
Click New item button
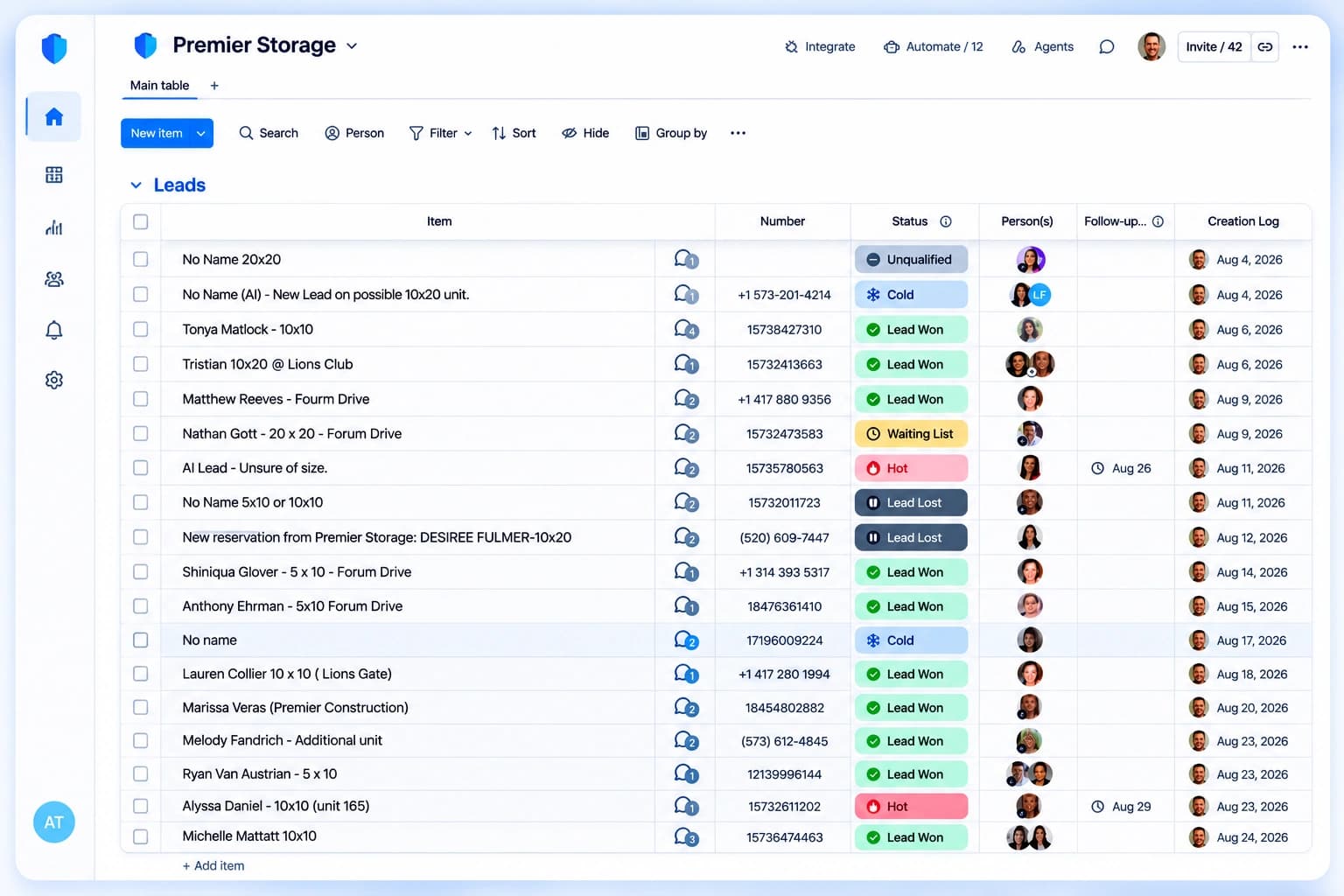pyautogui.click(x=157, y=133)
